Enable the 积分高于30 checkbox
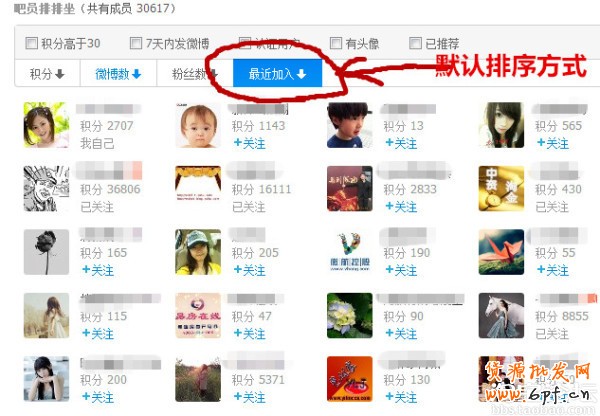The height and width of the screenshot is (416, 600). click(x=31, y=43)
